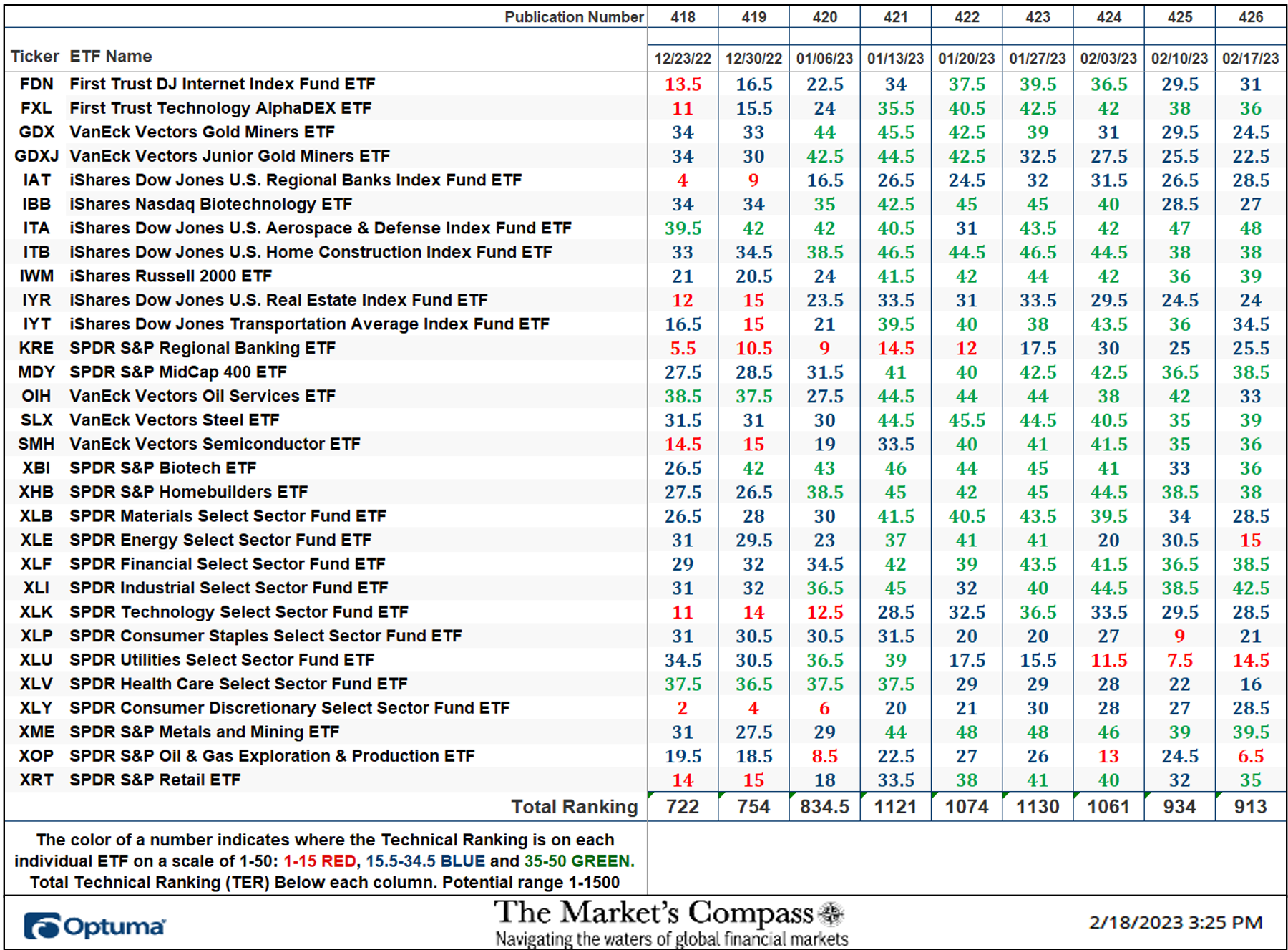Select GDX ticker row label
This screenshot has width=1288, height=950.
click(x=36, y=132)
